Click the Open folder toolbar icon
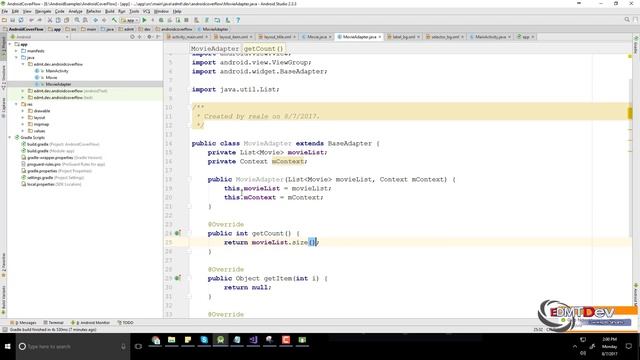 (4, 20)
